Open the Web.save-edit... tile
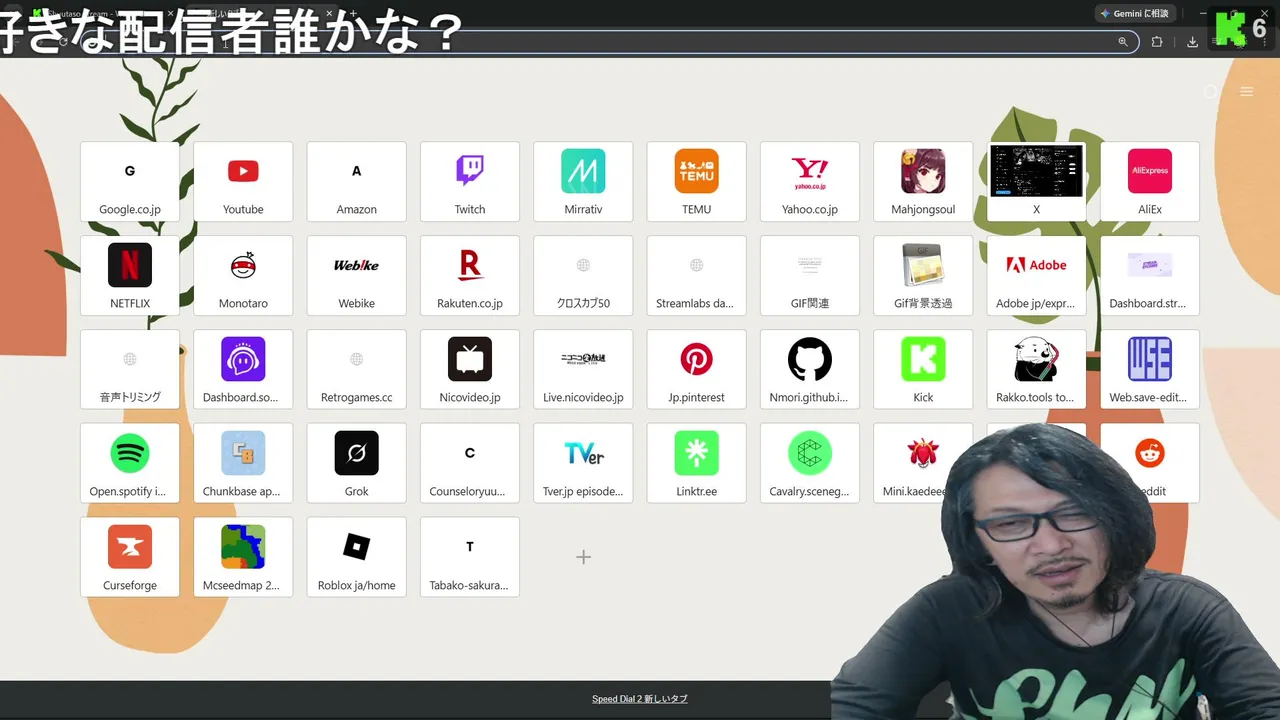1280x720 pixels. coord(1150,370)
